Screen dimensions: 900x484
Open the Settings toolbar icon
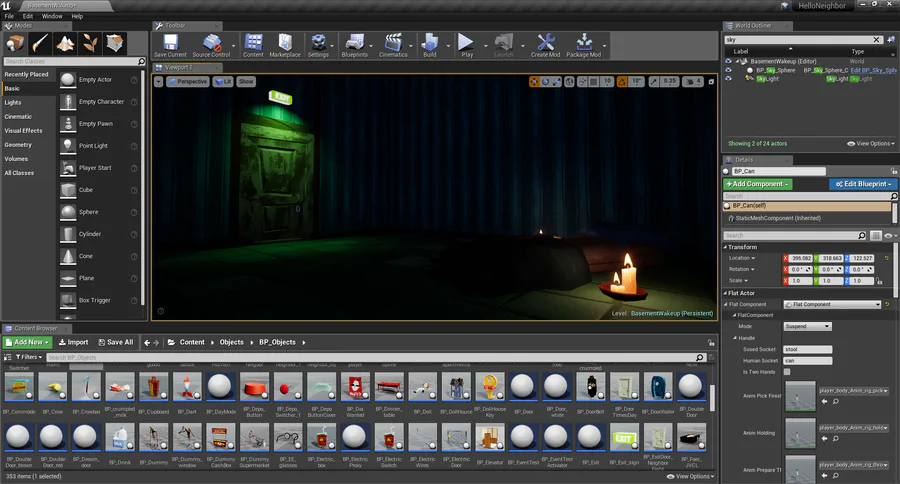[318, 45]
